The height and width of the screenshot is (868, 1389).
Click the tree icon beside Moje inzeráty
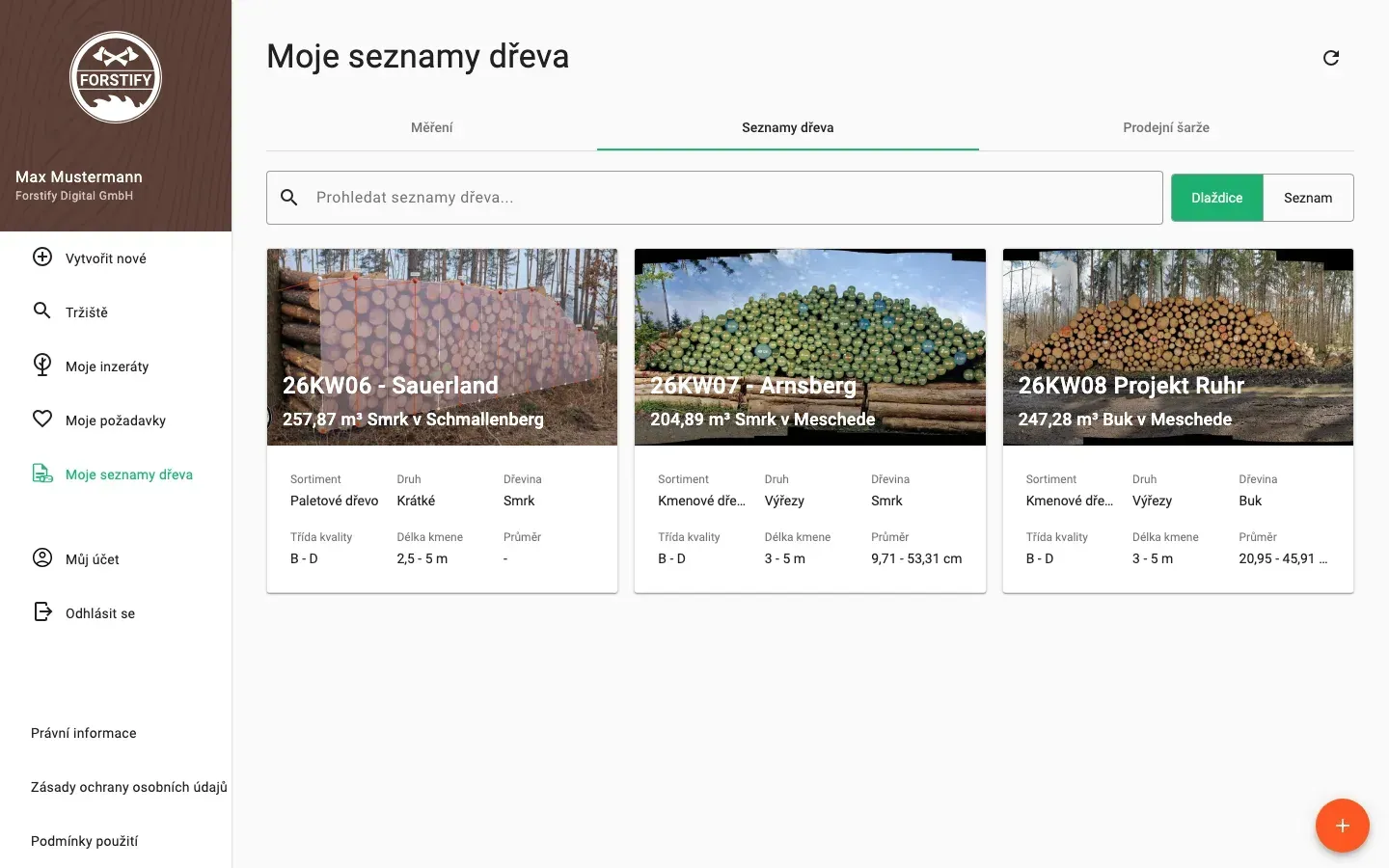click(x=42, y=365)
